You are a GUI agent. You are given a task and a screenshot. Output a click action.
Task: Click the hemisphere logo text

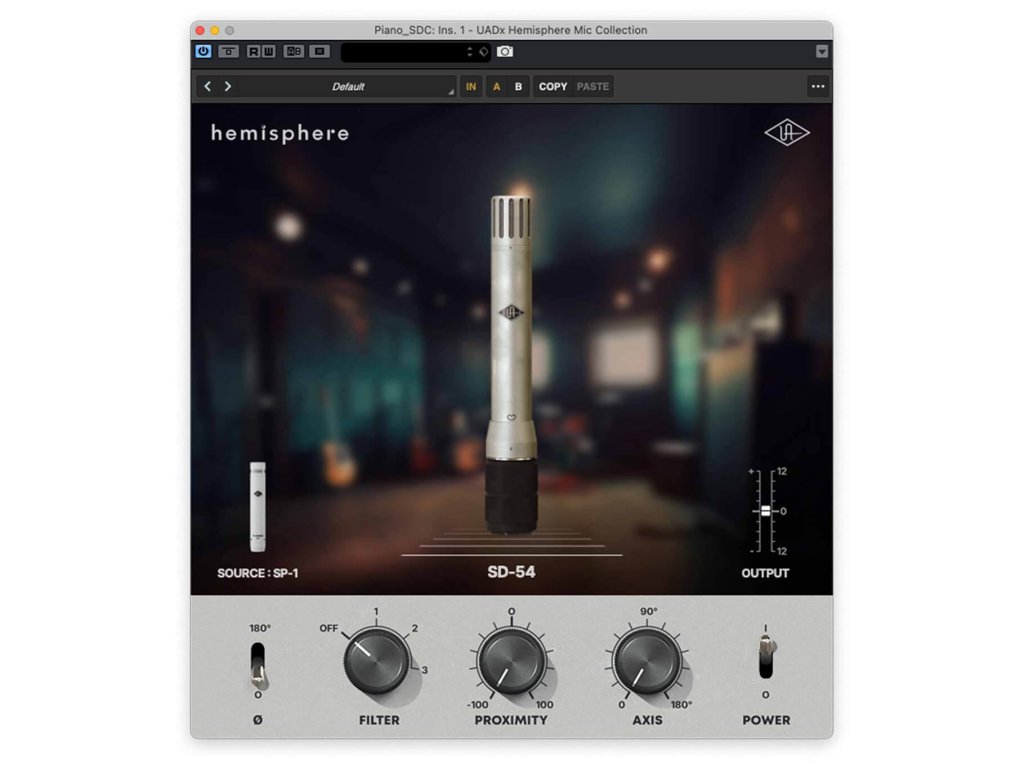pos(280,133)
